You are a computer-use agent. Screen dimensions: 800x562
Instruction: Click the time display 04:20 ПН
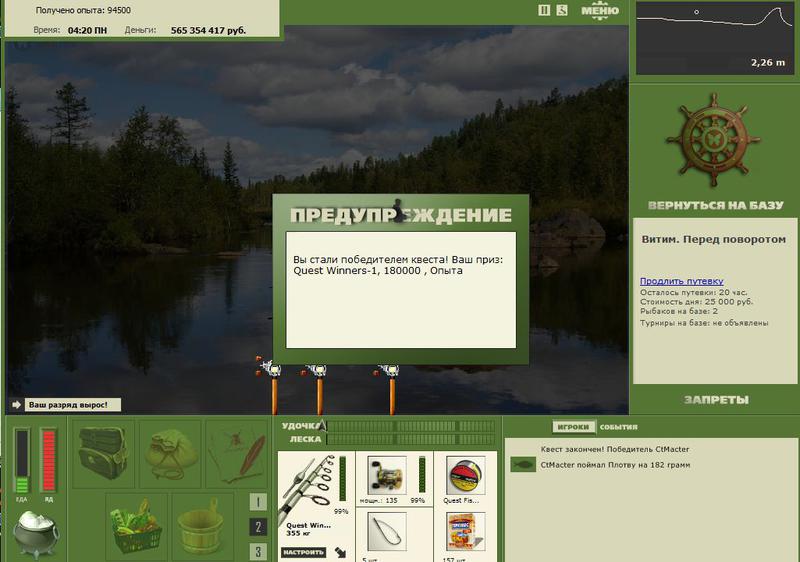(x=87, y=31)
